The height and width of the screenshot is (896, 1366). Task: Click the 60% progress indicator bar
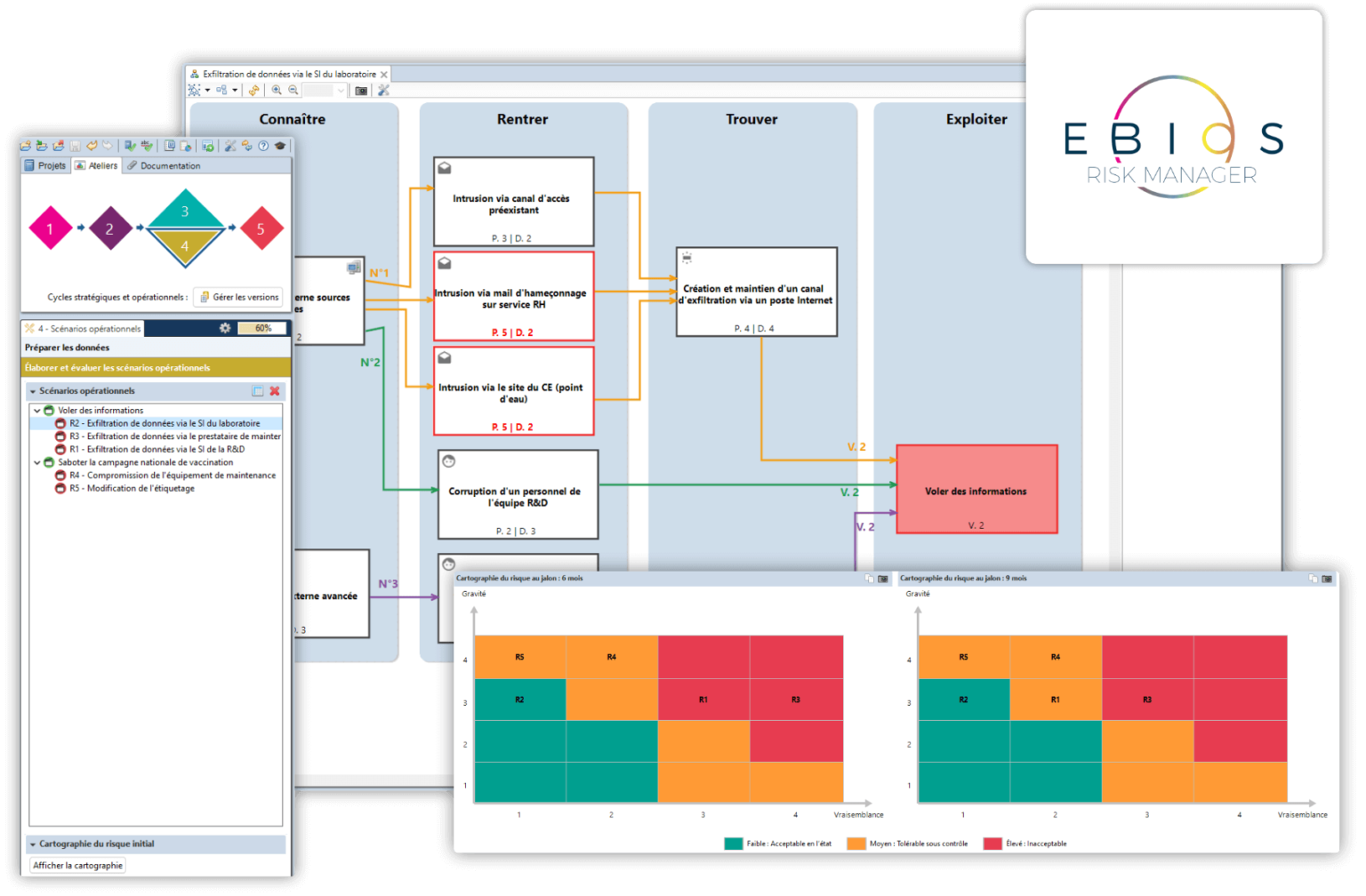click(264, 328)
